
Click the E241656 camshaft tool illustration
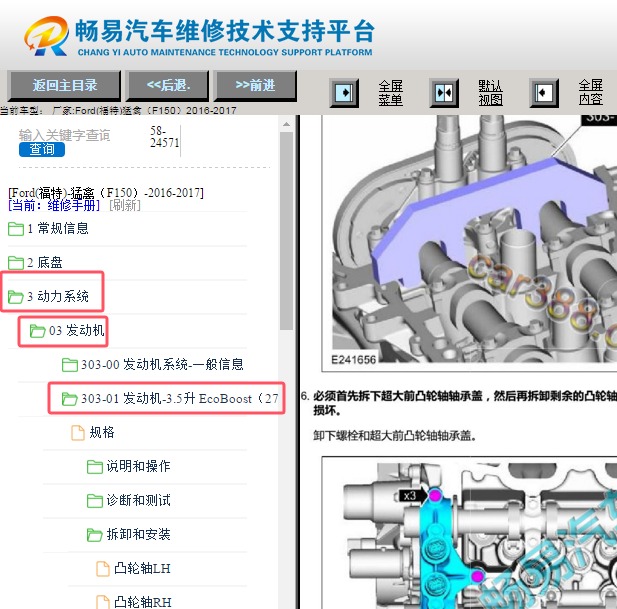tap(469, 243)
